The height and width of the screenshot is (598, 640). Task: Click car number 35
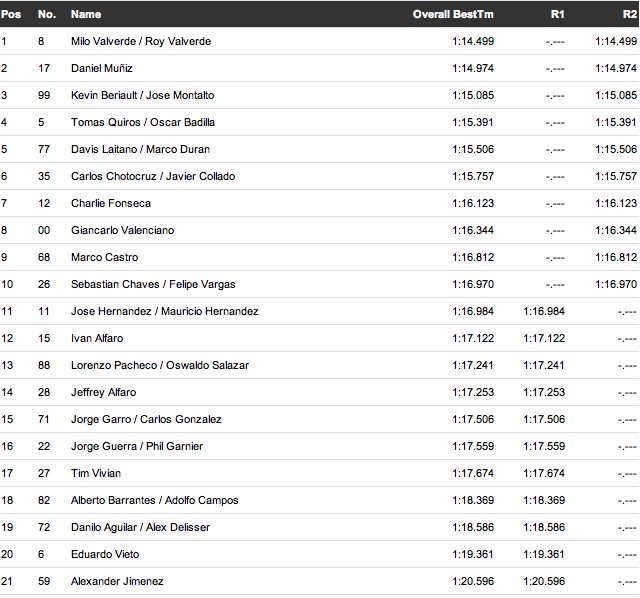click(44, 176)
